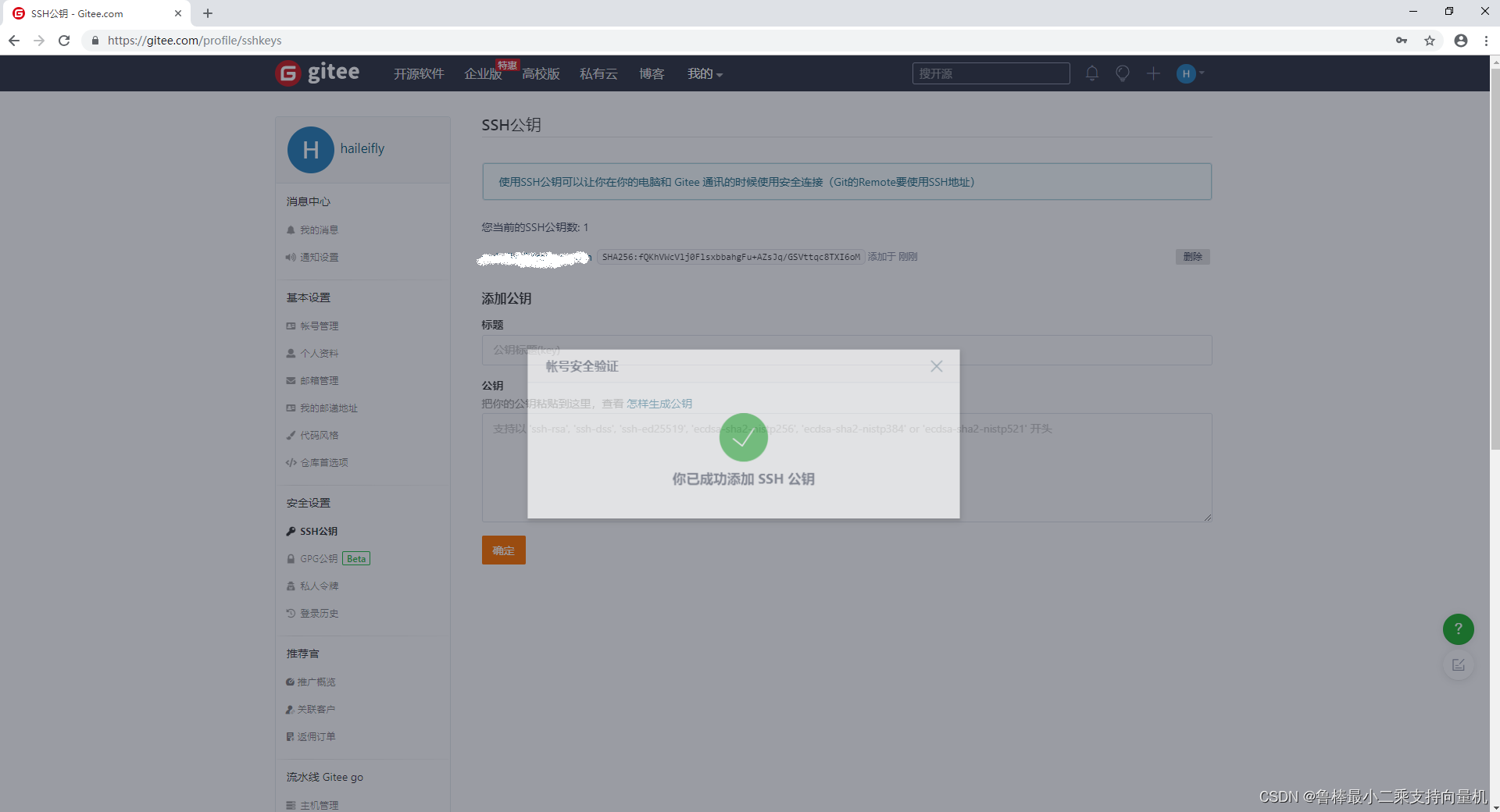Open 代码风格 in the sidebar
This screenshot has width=1500, height=812.
tap(312, 435)
